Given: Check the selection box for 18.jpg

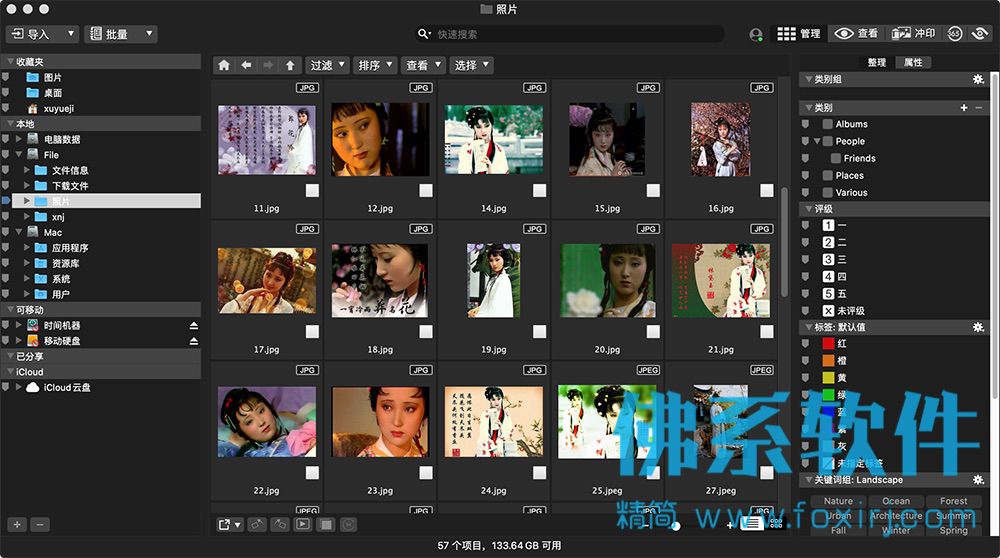Looking at the screenshot, I should pyautogui.click(x=426, y=332).
